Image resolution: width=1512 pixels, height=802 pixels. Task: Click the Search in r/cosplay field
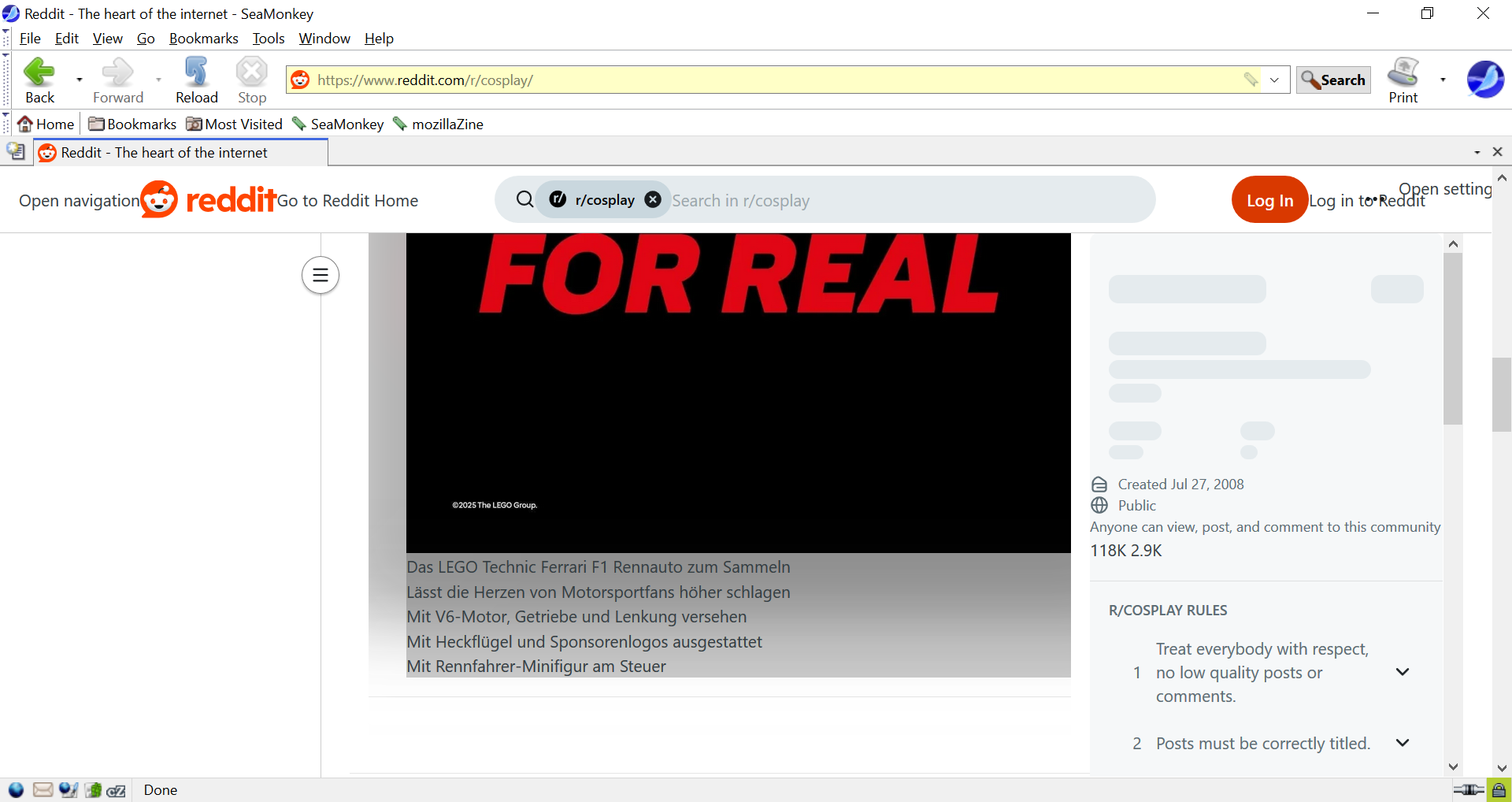[866, 200]
